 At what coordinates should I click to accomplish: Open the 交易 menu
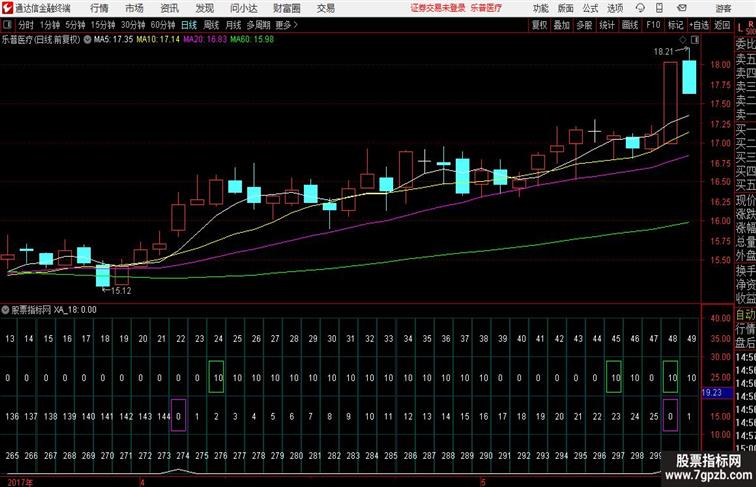[x=325, y=8]
